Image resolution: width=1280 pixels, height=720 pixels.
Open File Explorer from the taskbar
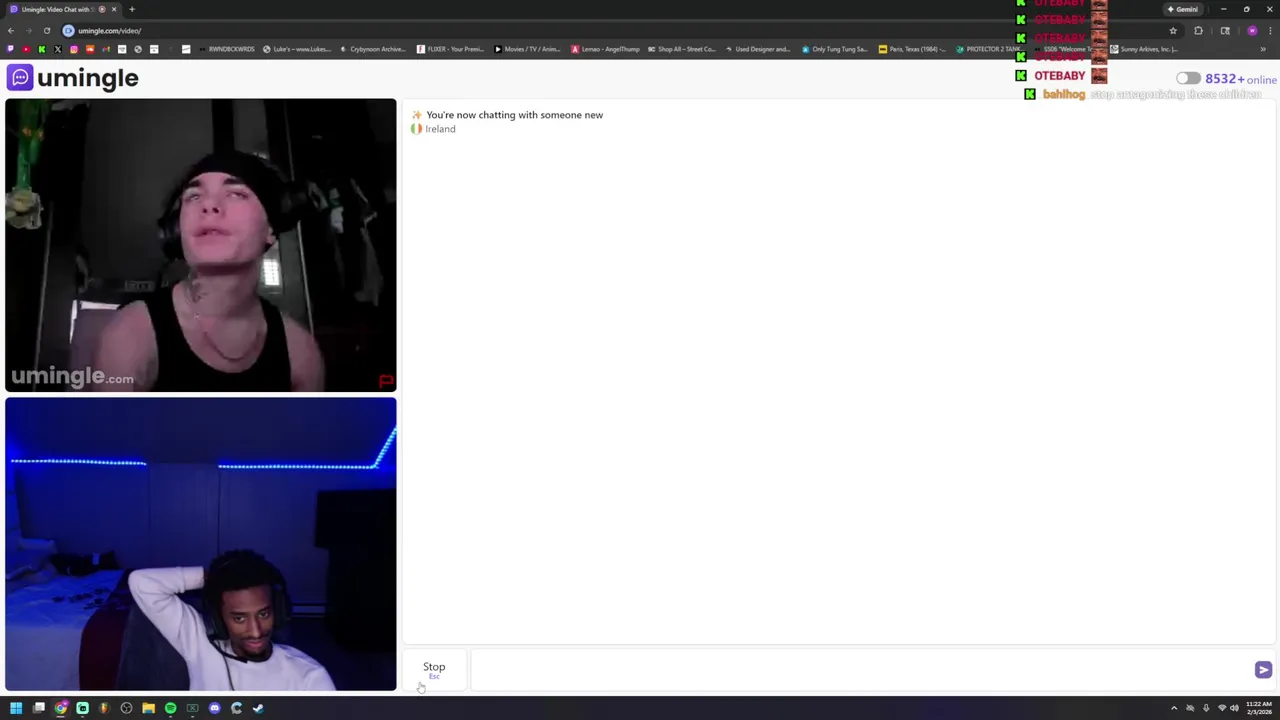tap(148, 708)
